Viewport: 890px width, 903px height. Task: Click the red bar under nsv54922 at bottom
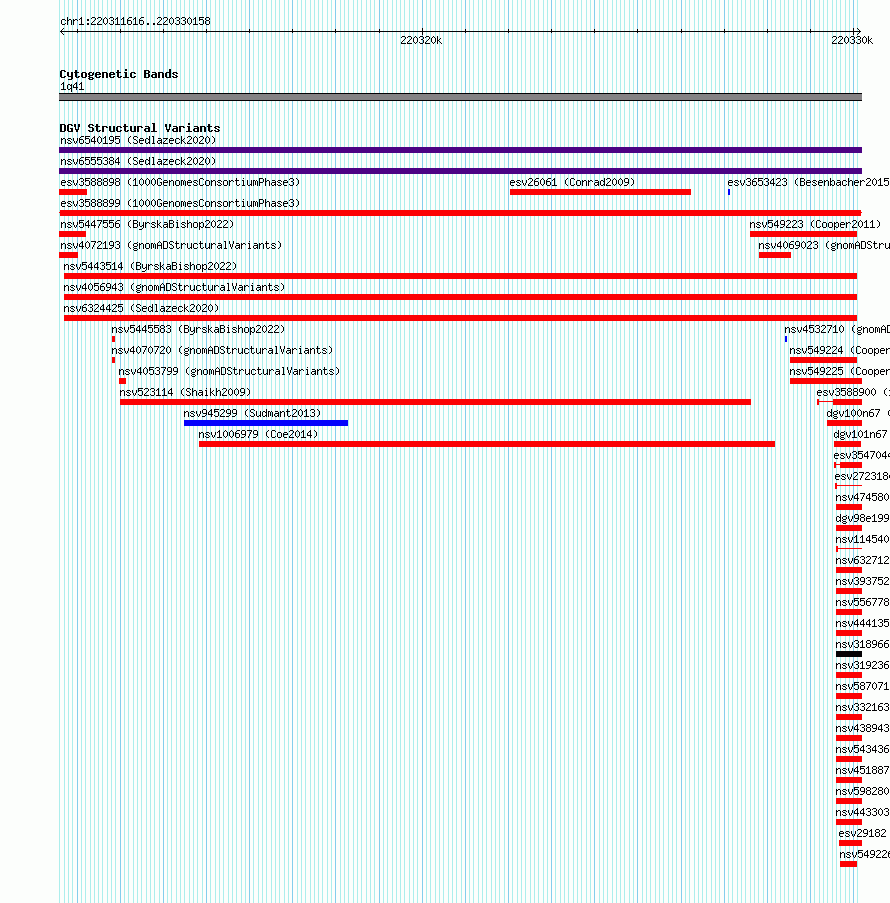point(849,865)
